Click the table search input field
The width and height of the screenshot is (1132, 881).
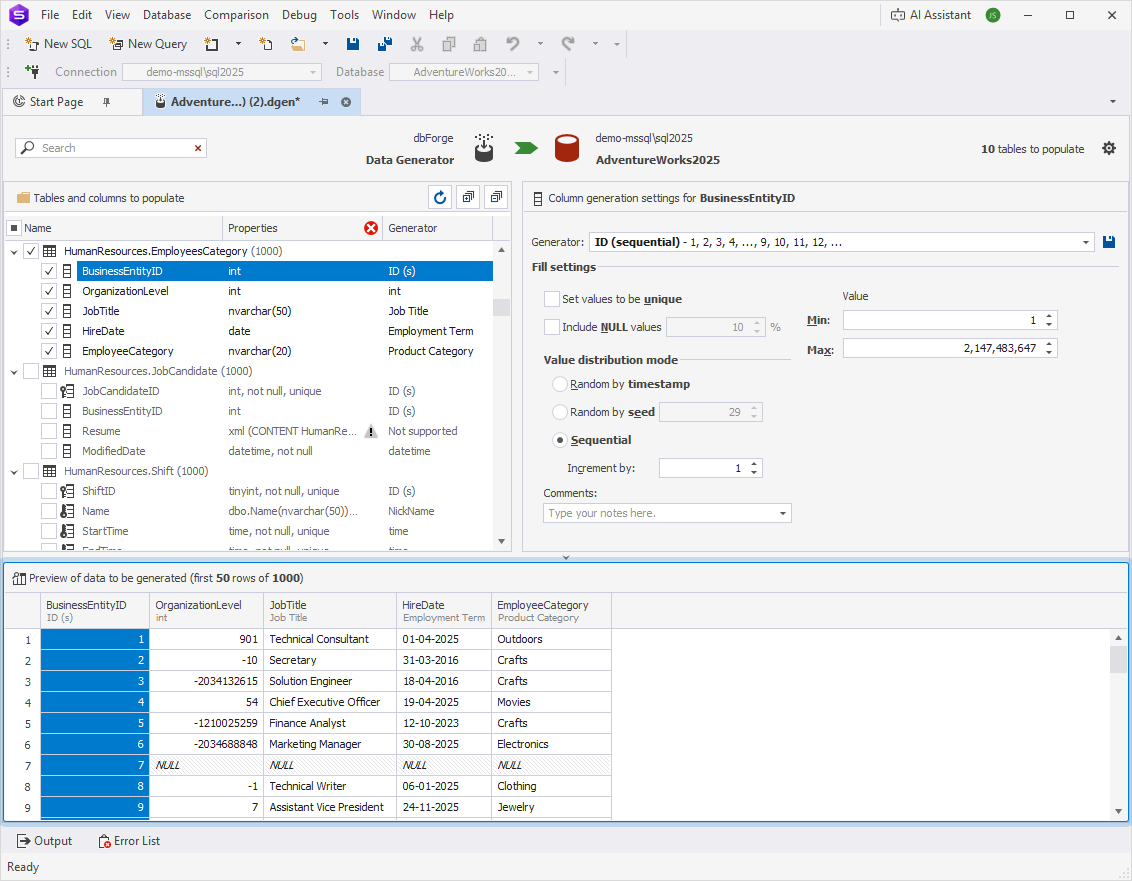click(108, 148)
